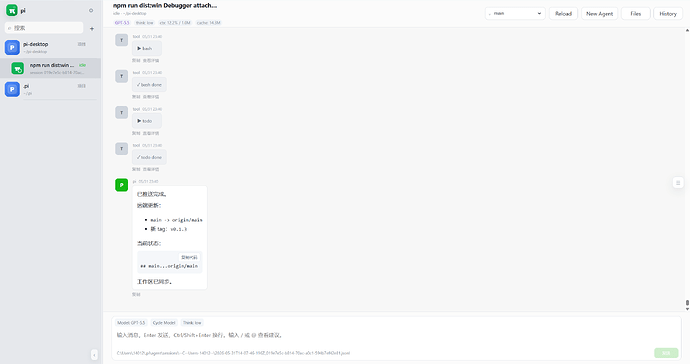Click copy link under 'todo done' message
Viewport: 690px width, 364px height.
click(x=136, y=169)
